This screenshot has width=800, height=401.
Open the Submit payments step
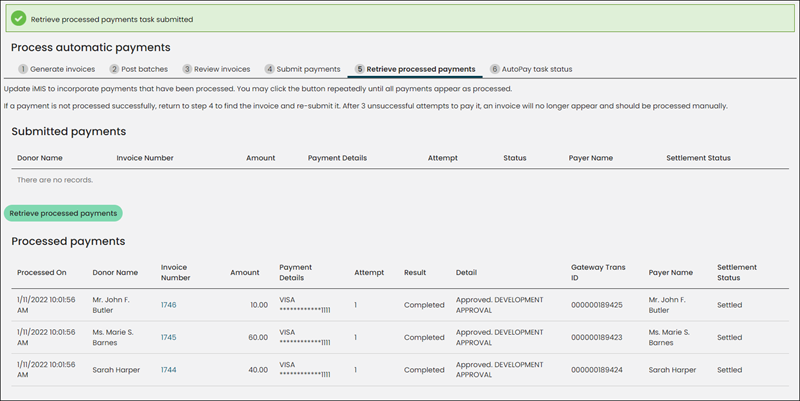pos(303,69)
